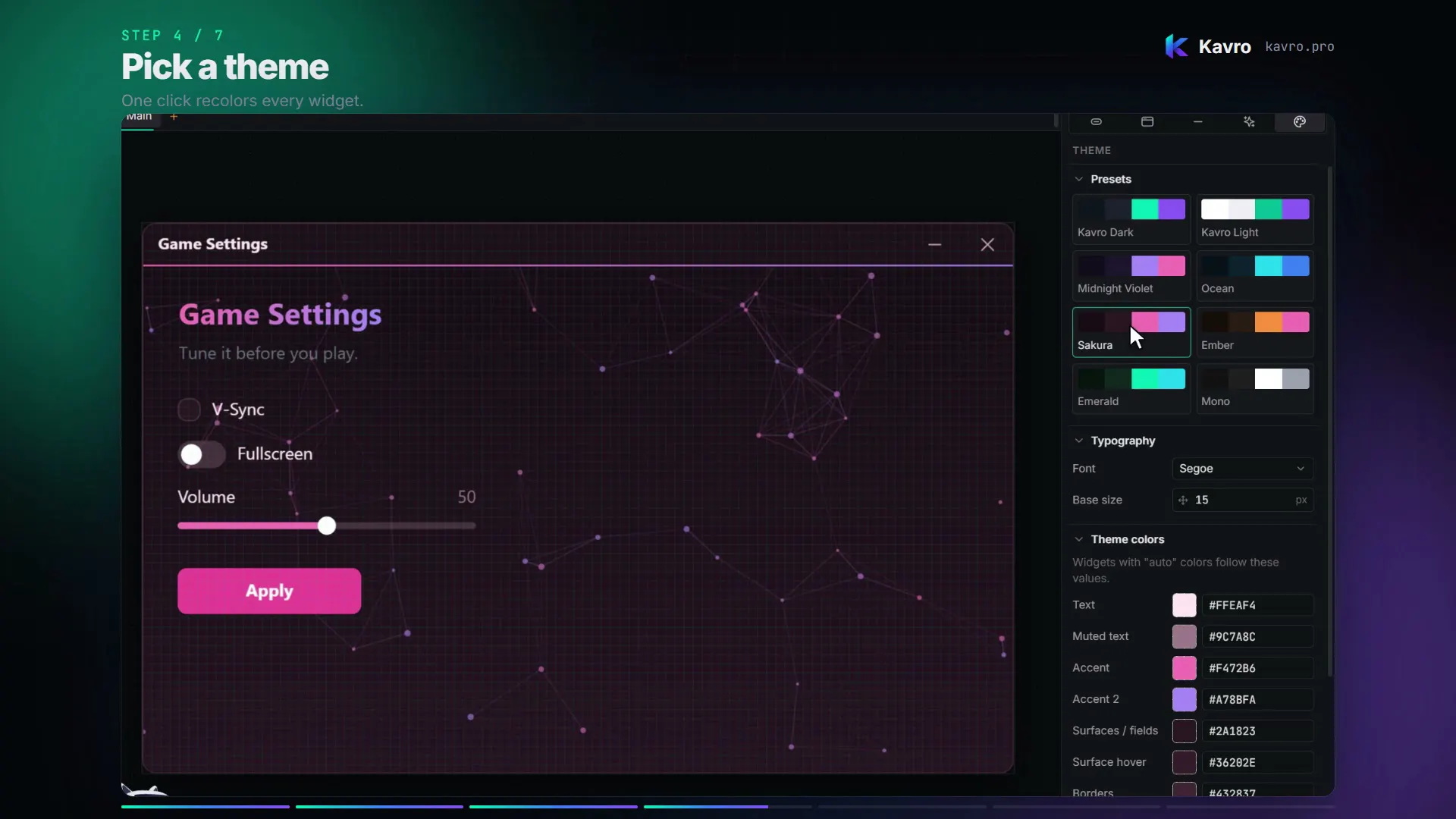Image resolution: width=1456 pixels, height=819 pixels.
Task: Collapse the Typography section
Action: [x=1079, y=441]
